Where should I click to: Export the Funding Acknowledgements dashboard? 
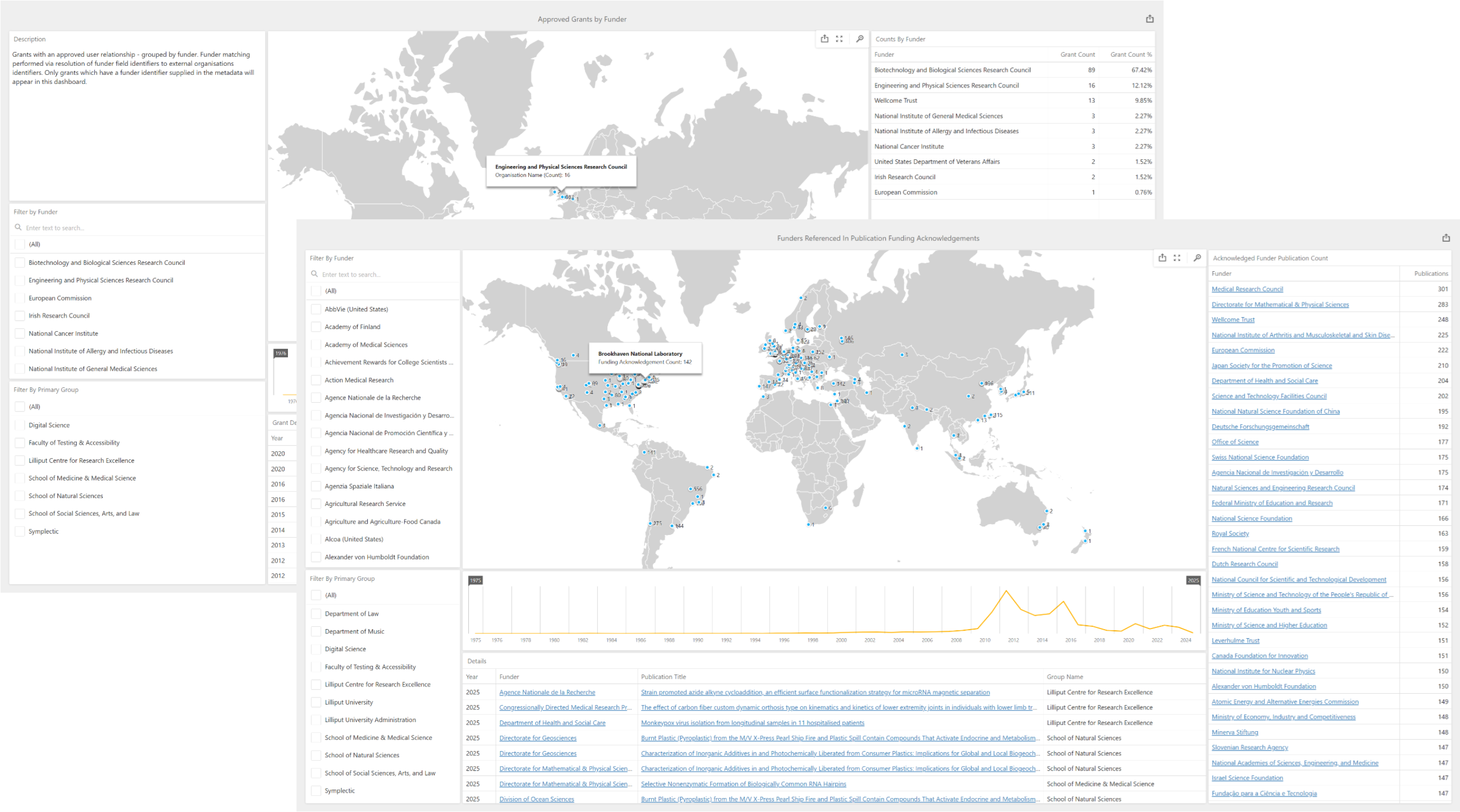(1446, 238)
